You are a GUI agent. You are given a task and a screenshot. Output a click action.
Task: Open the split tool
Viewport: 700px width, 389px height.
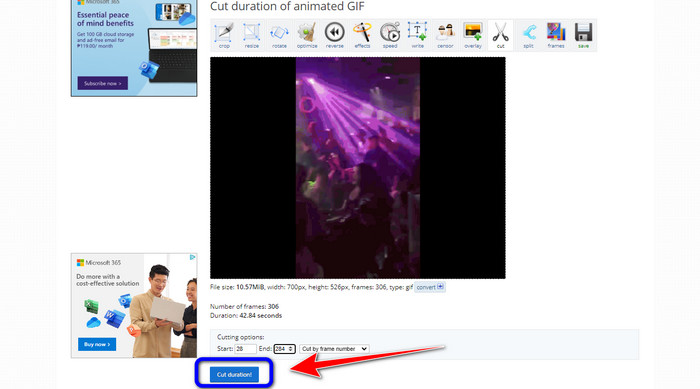529,35
